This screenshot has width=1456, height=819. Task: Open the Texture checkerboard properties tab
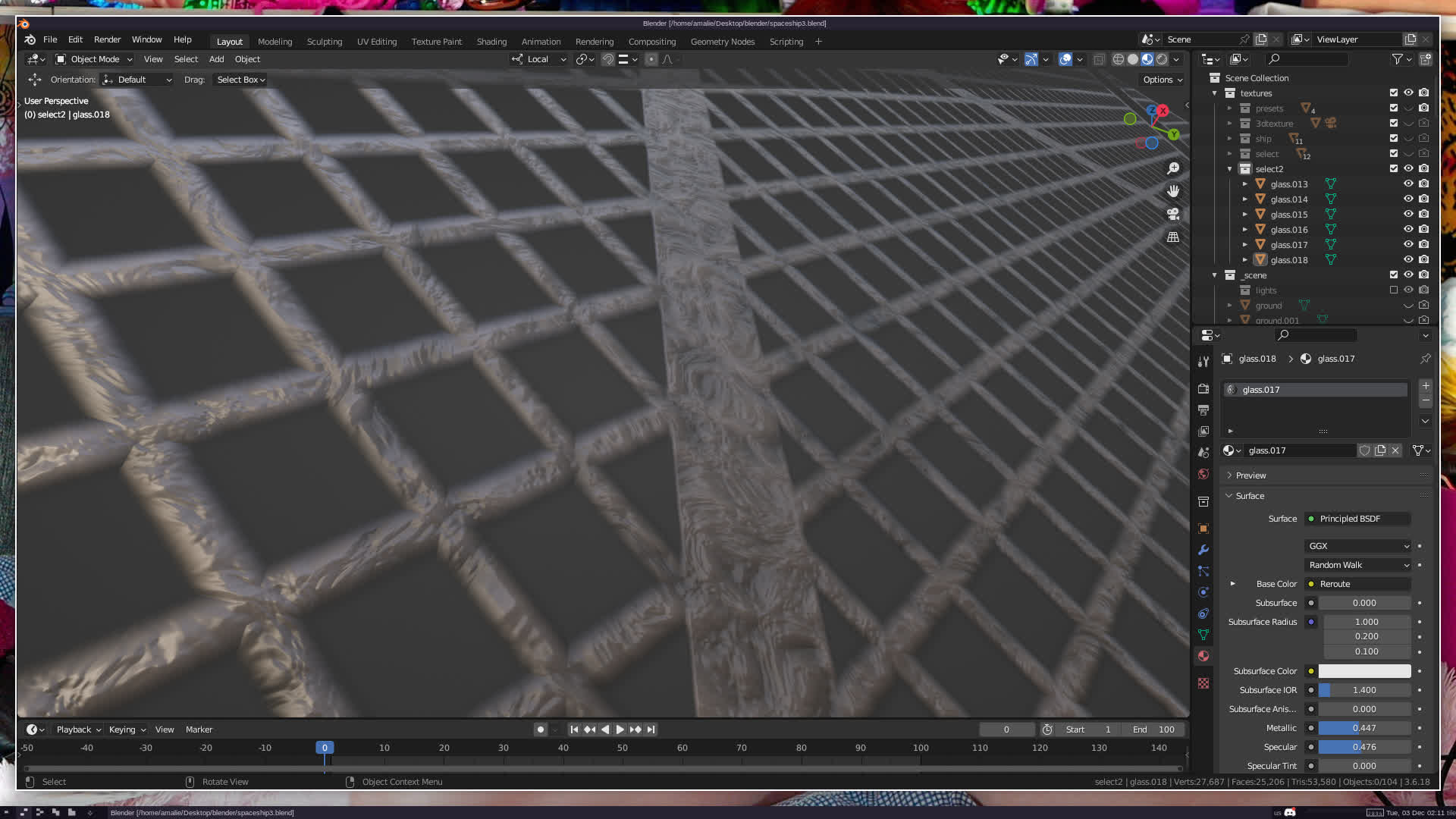(x=1203, y=683)
